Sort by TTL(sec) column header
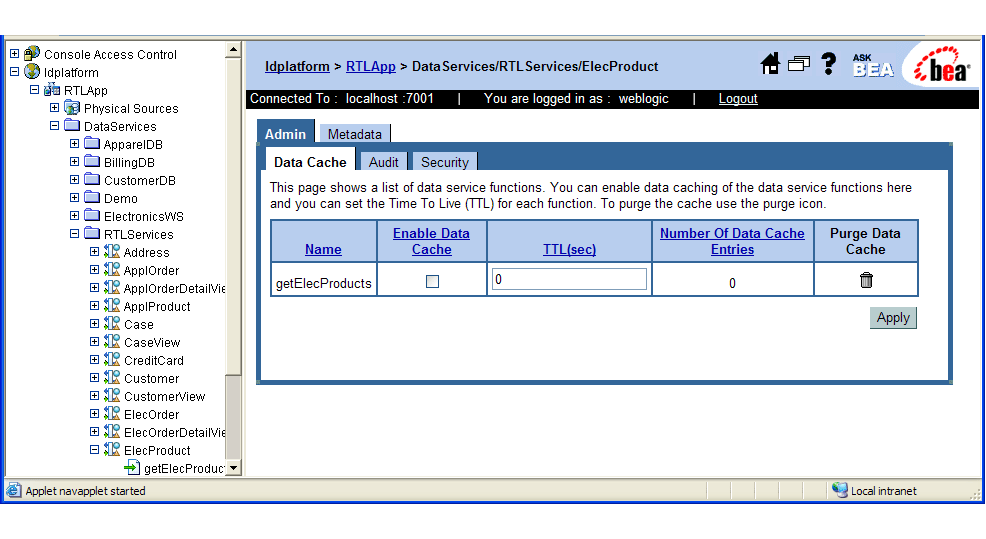Viewport: 986px width, 539px height. [569, 250]
